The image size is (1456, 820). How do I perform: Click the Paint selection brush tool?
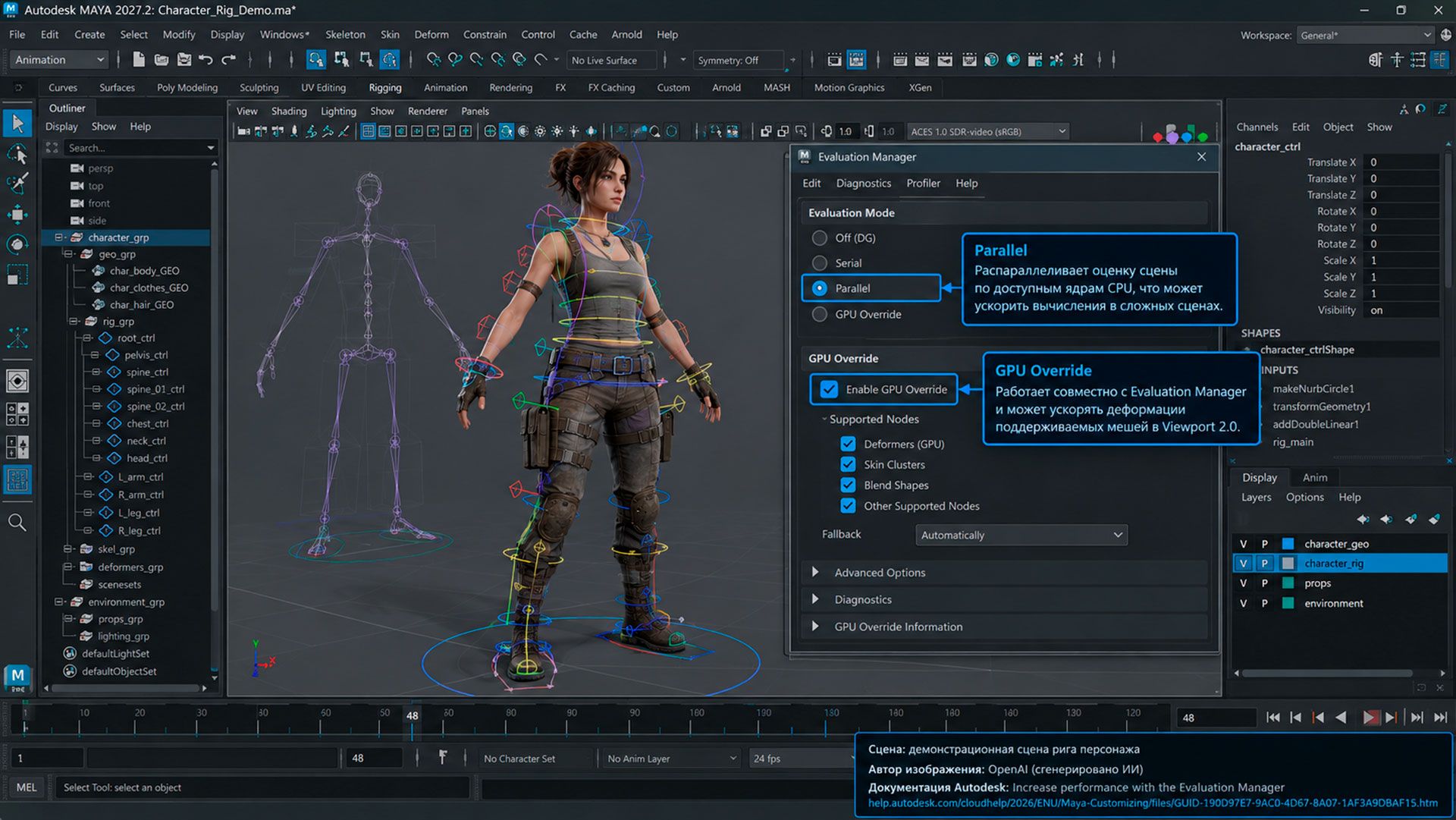coord(17,183)
